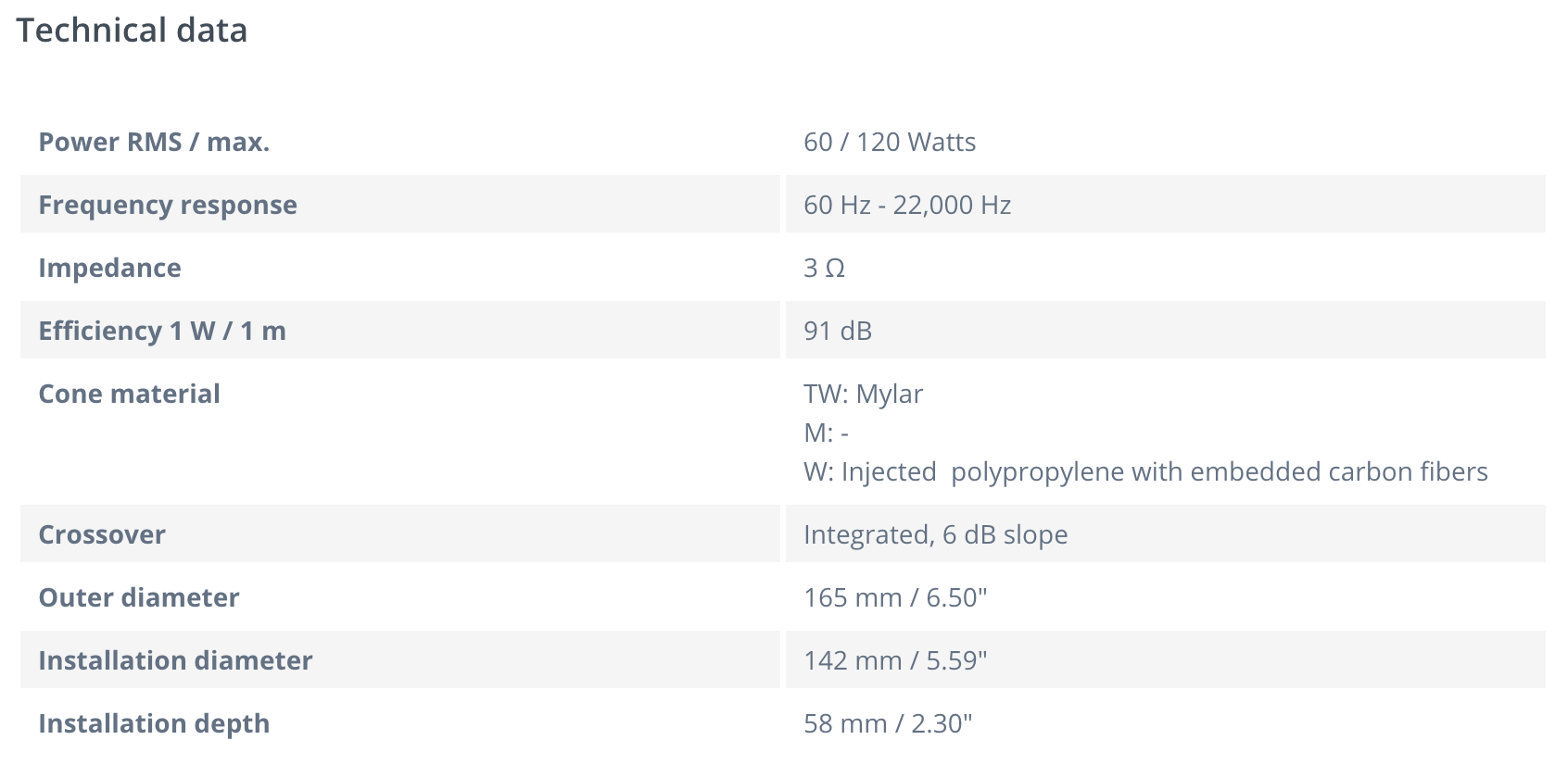Select the "60 / 120 Watts" value
The image size is (1568, 765).
(x=890, y=142)
